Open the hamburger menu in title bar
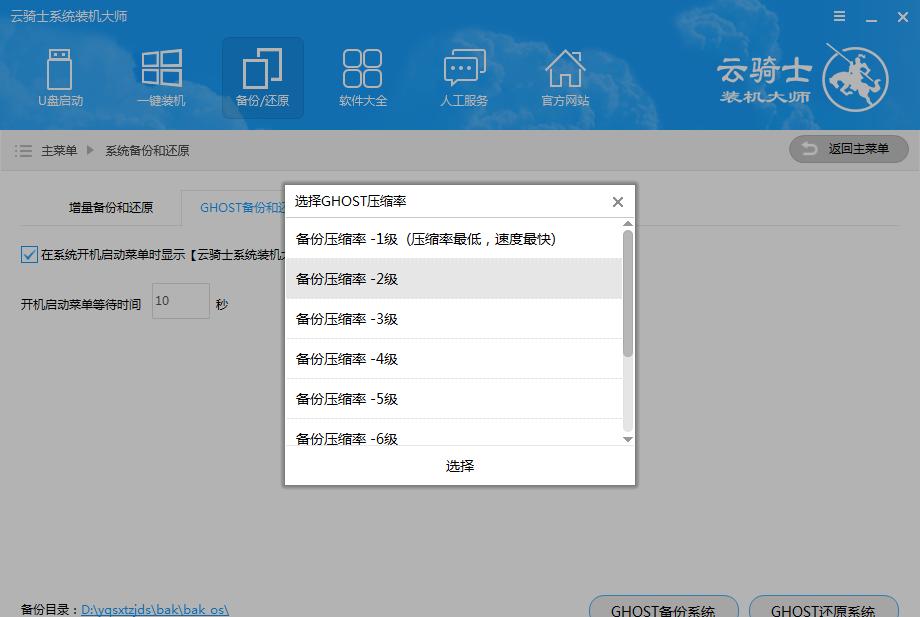Screen dimensions: 920x617 pos(840,17)
